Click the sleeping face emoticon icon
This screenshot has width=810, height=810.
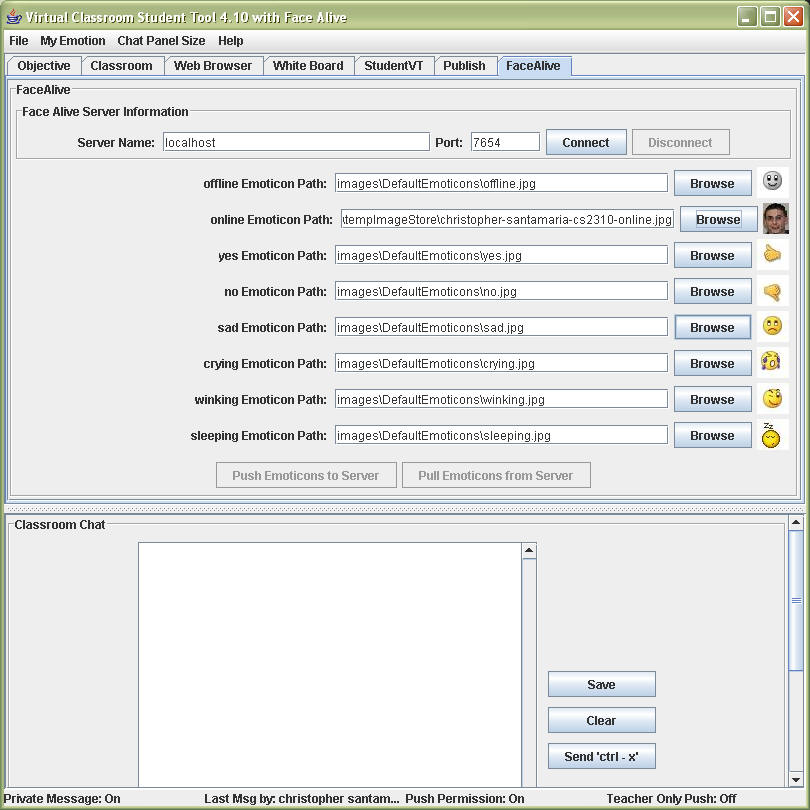tap(770, 435)
